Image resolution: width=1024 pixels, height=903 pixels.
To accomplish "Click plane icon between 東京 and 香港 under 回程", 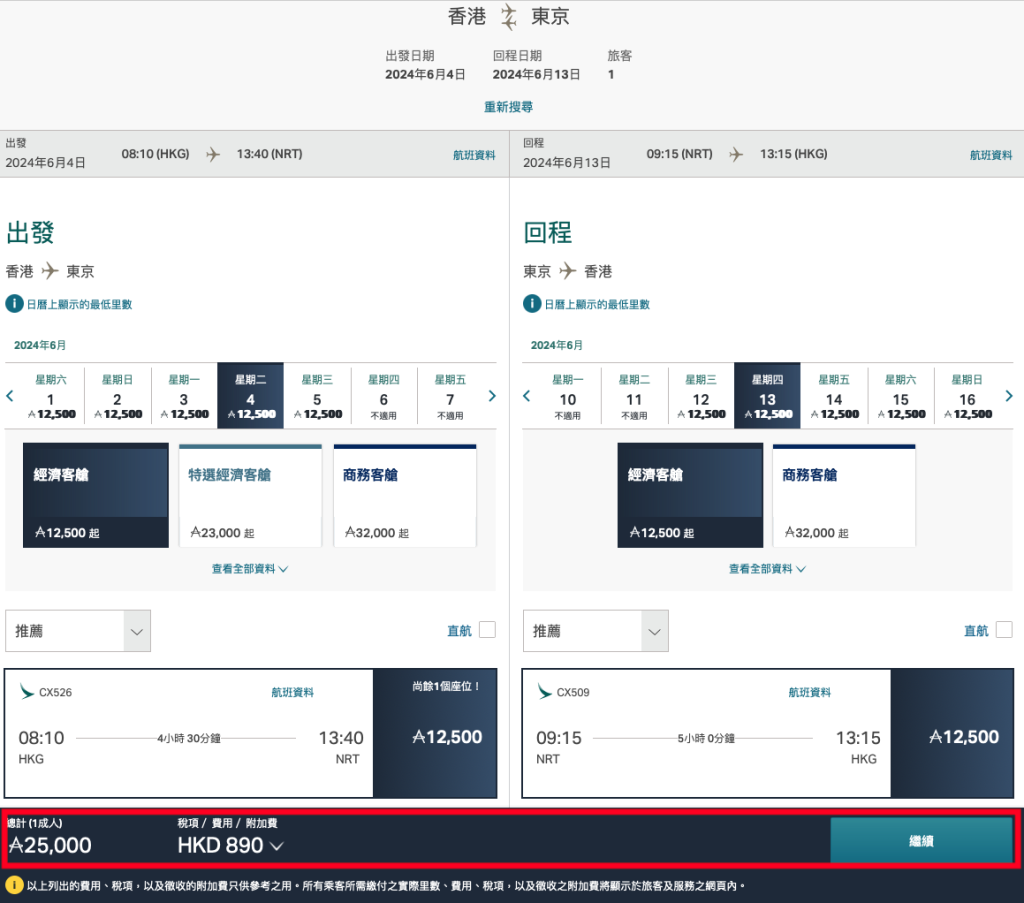I will (568, 270).
